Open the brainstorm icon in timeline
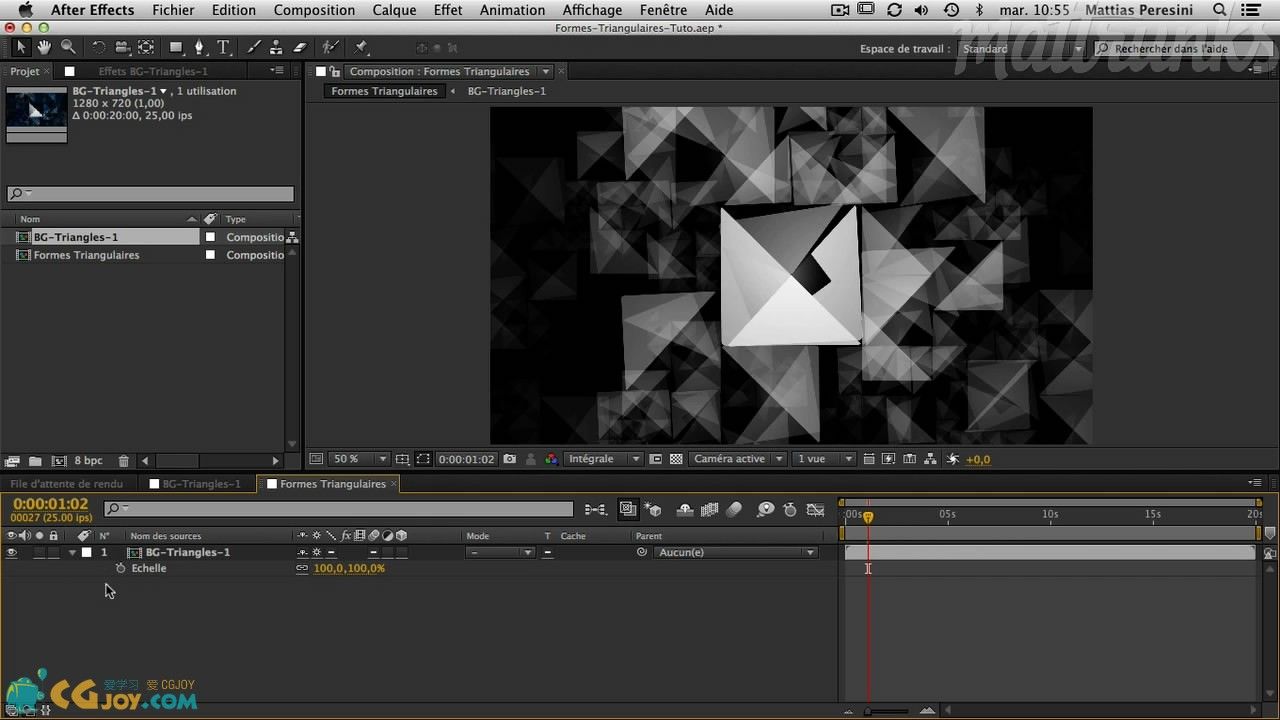 (x=766, y=510)
